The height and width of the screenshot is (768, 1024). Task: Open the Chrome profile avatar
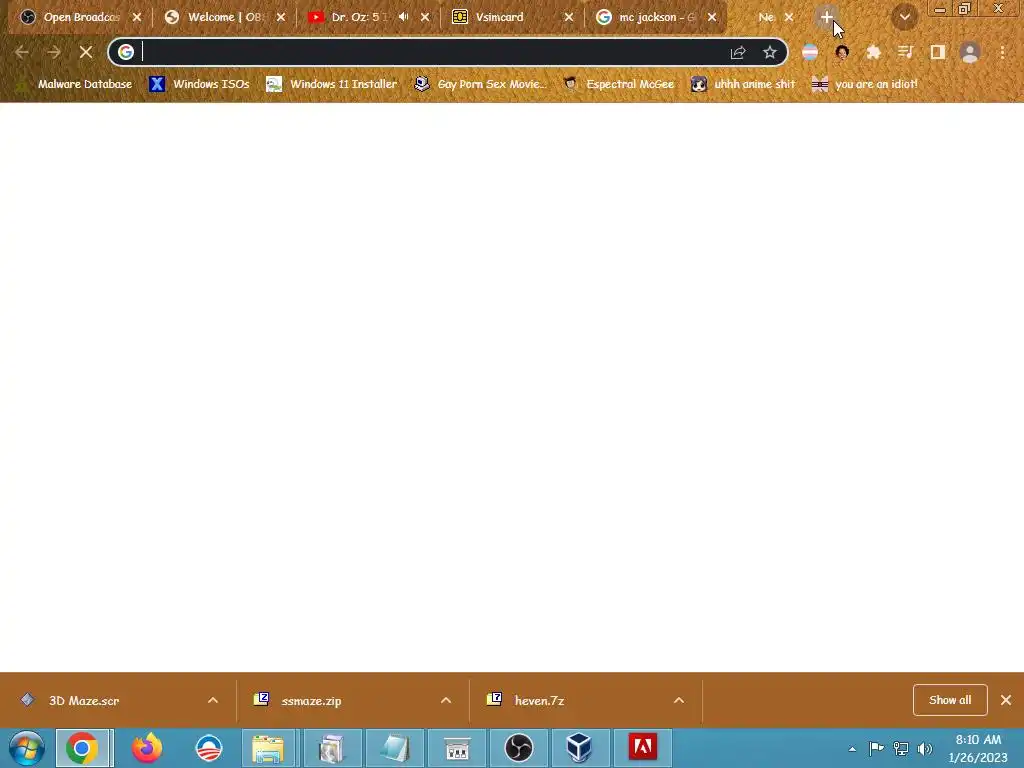[970, 52]
